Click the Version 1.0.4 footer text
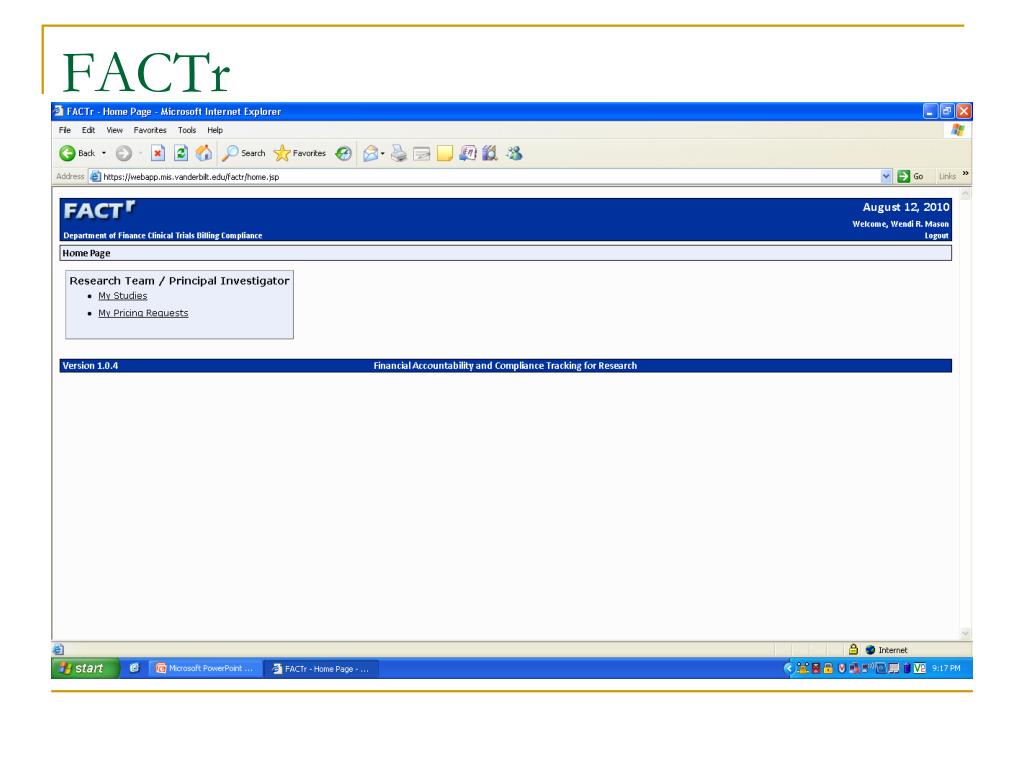 (x=90, y=366)
